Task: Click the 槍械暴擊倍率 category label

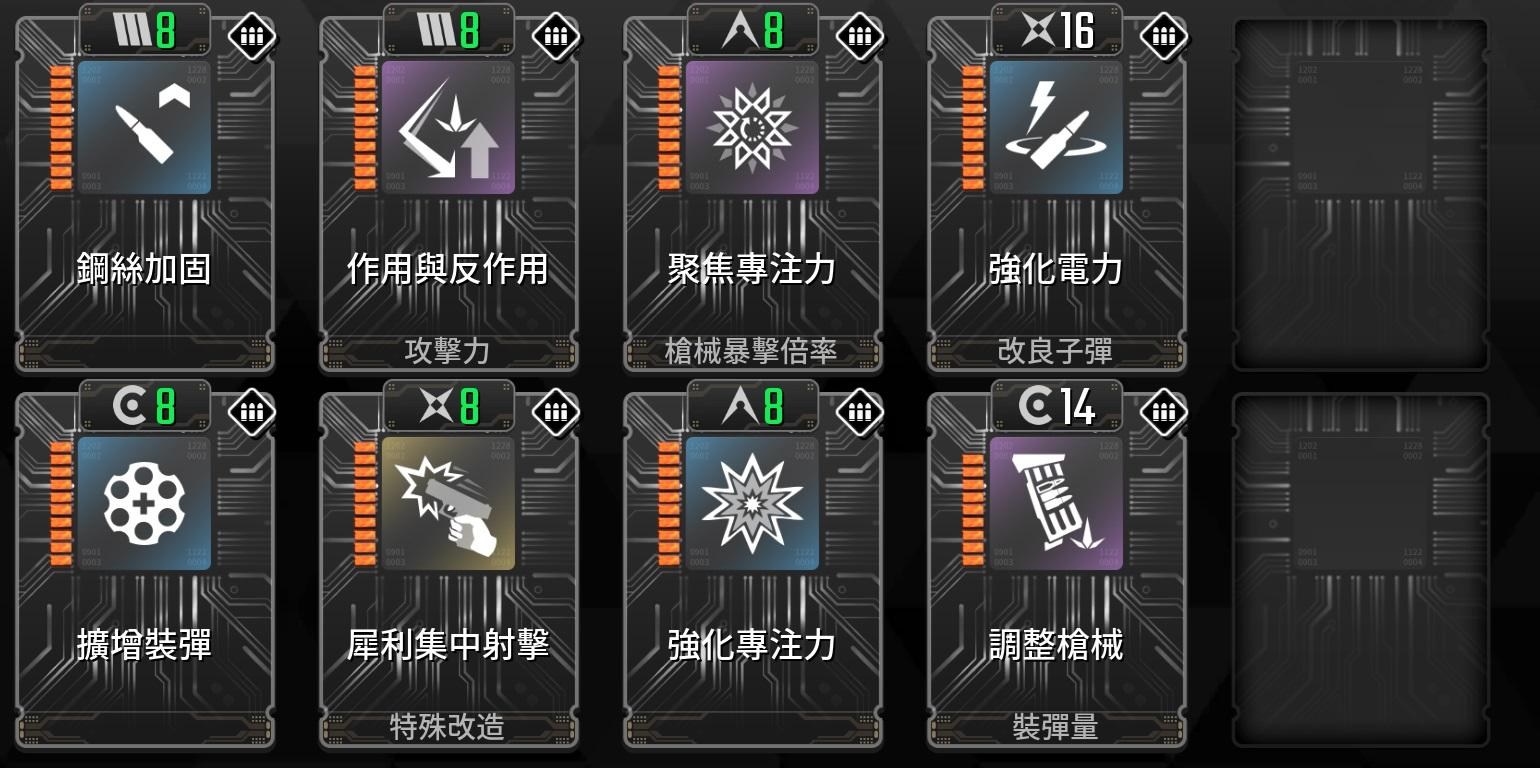Action: pos(751,351)
